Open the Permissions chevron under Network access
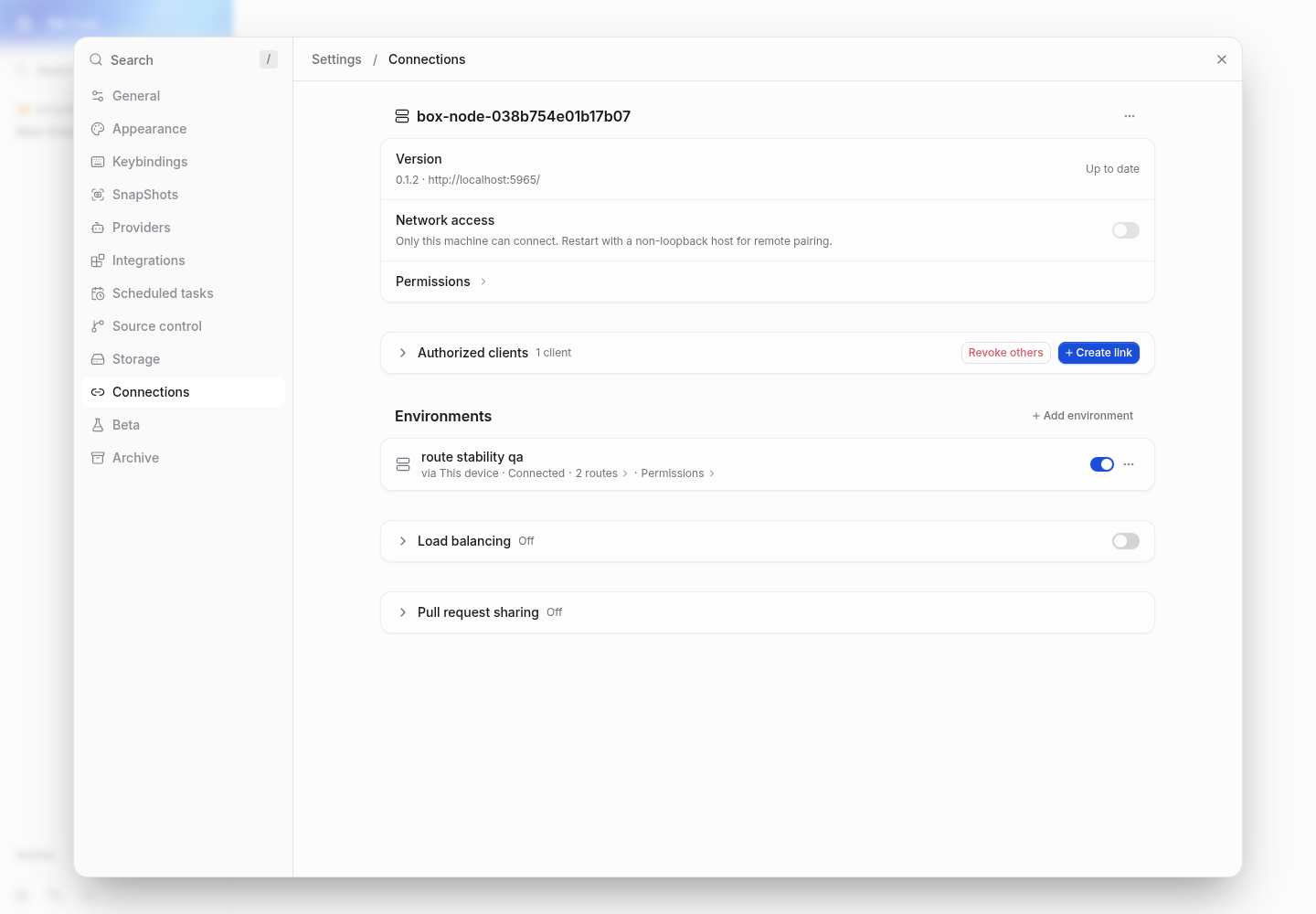The height and width of the screenshot is (914, 1316). point(483,282)
